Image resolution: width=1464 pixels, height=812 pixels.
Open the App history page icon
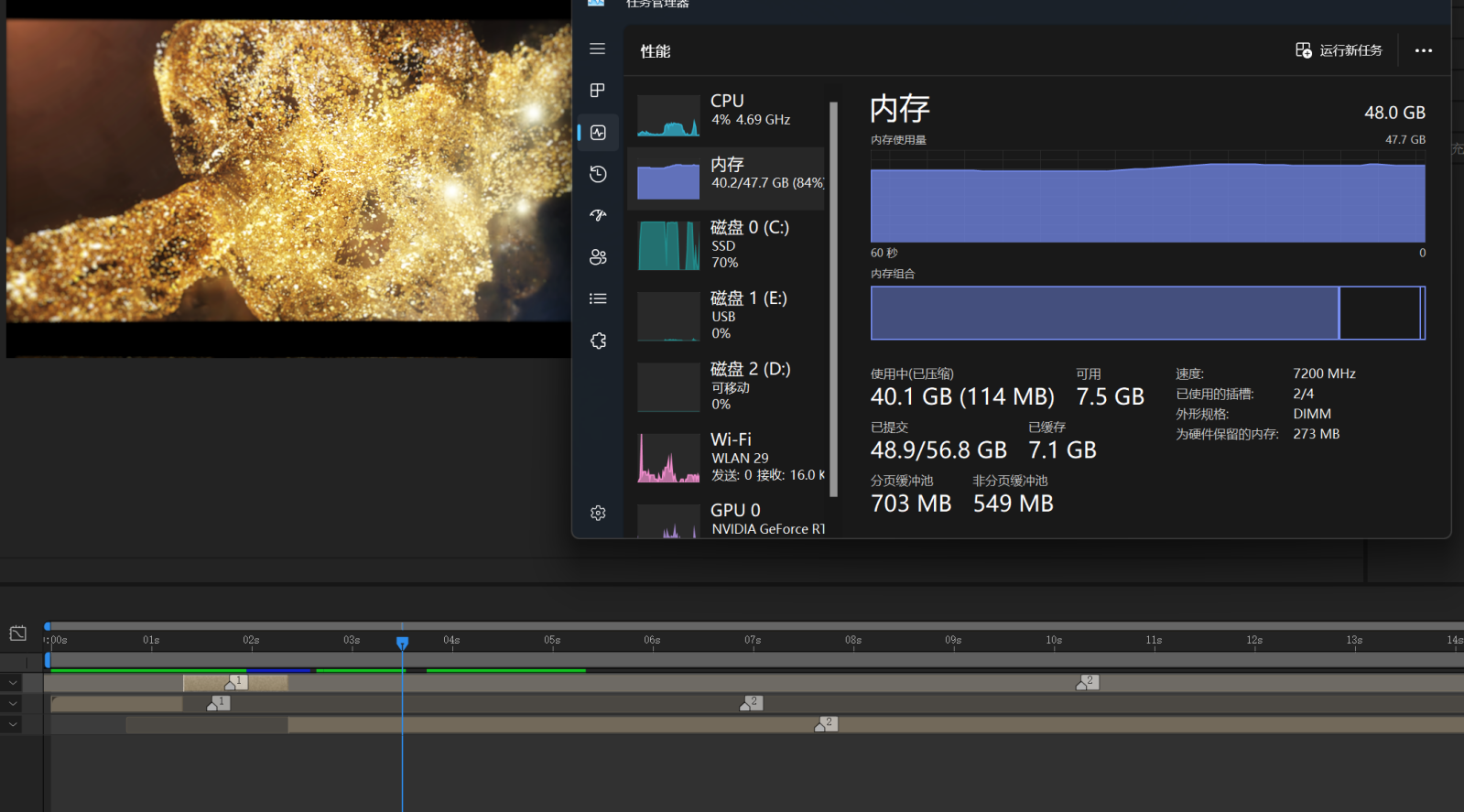[598, 174]
